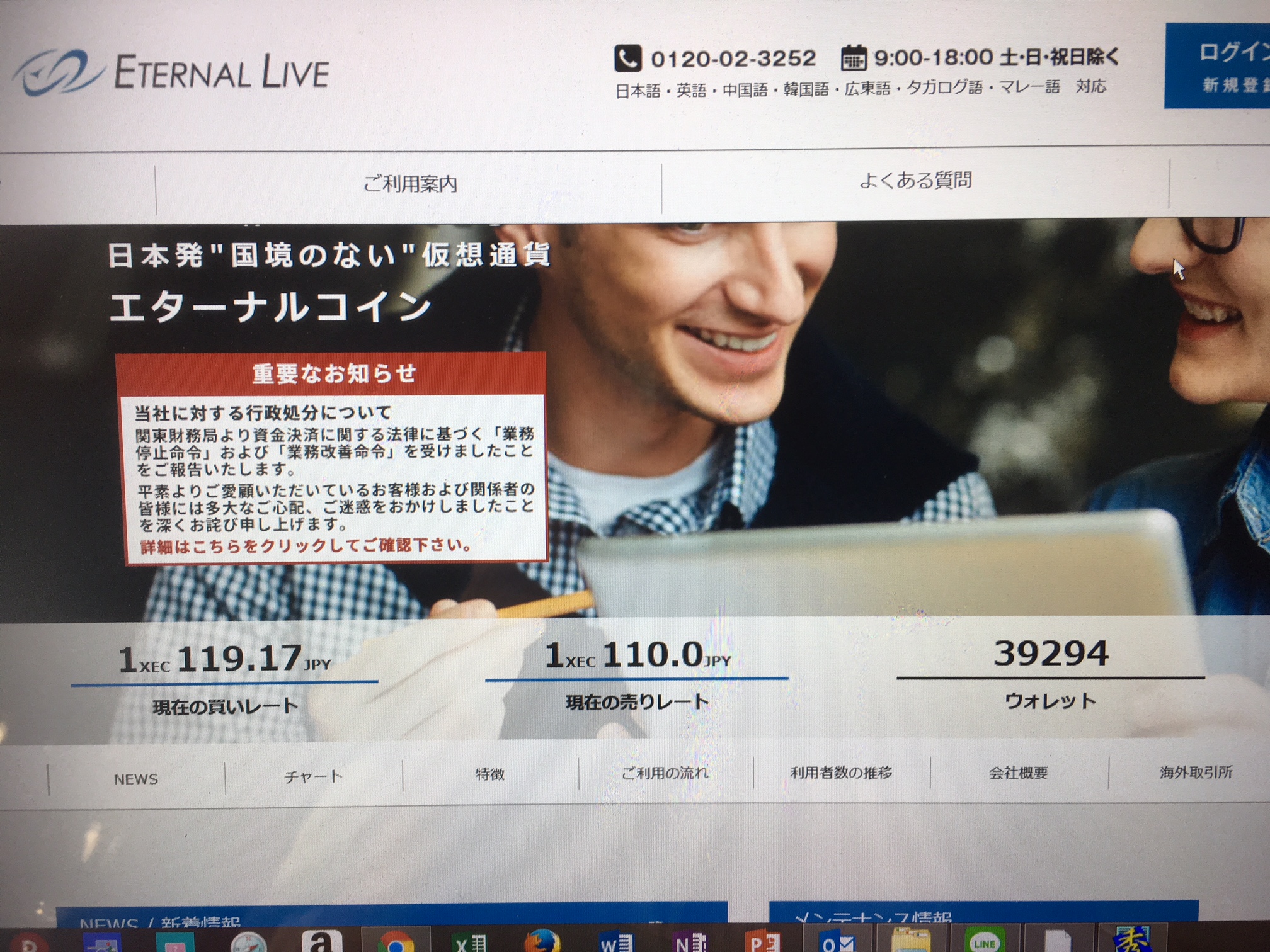This screenshot has height=952, width=1270.
Task: Click the supported languages line ending 対応
Action: tap(861, 89)
